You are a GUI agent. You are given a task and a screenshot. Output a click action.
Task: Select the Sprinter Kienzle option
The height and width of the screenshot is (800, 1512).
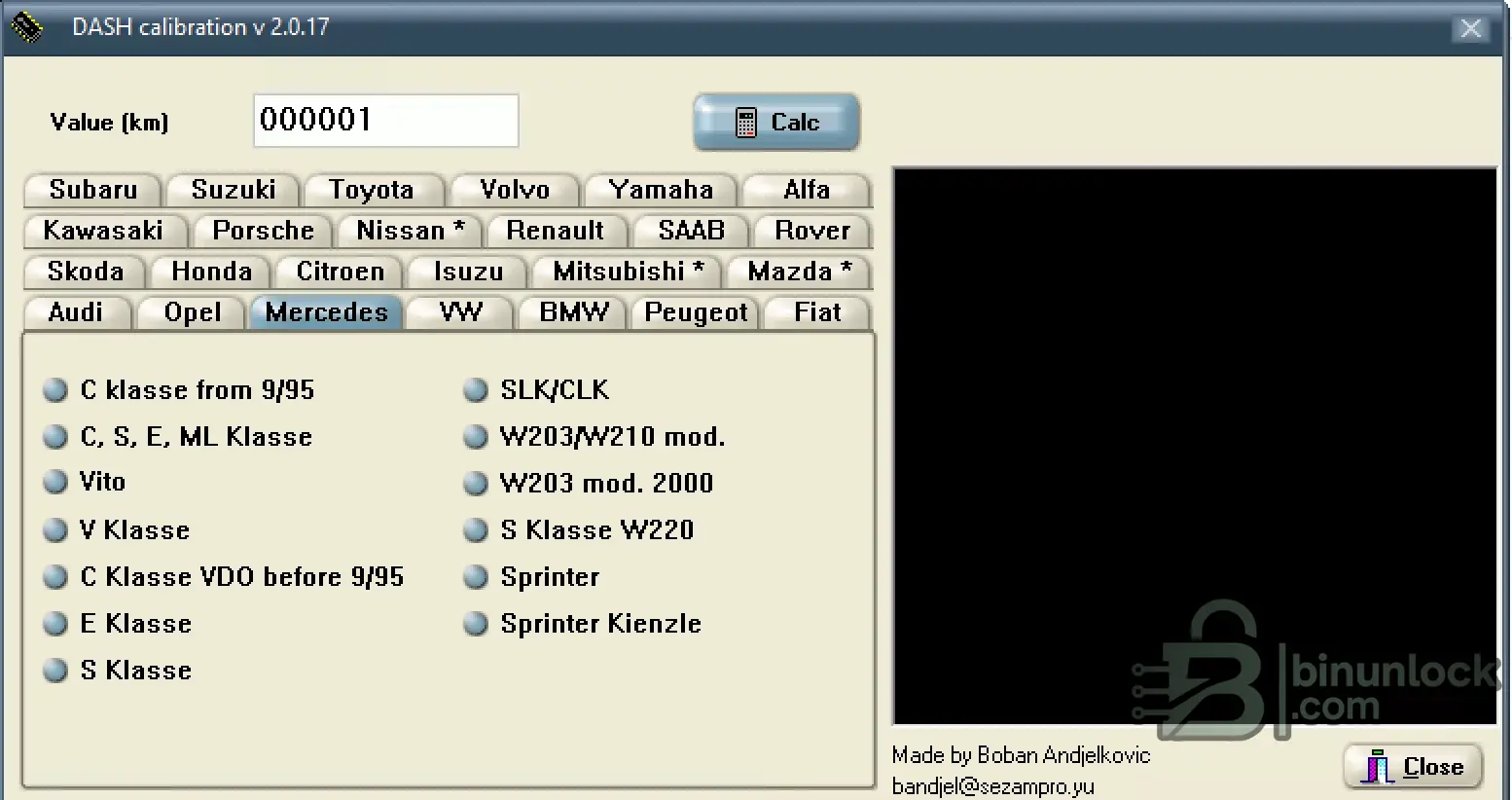point(476,624)
